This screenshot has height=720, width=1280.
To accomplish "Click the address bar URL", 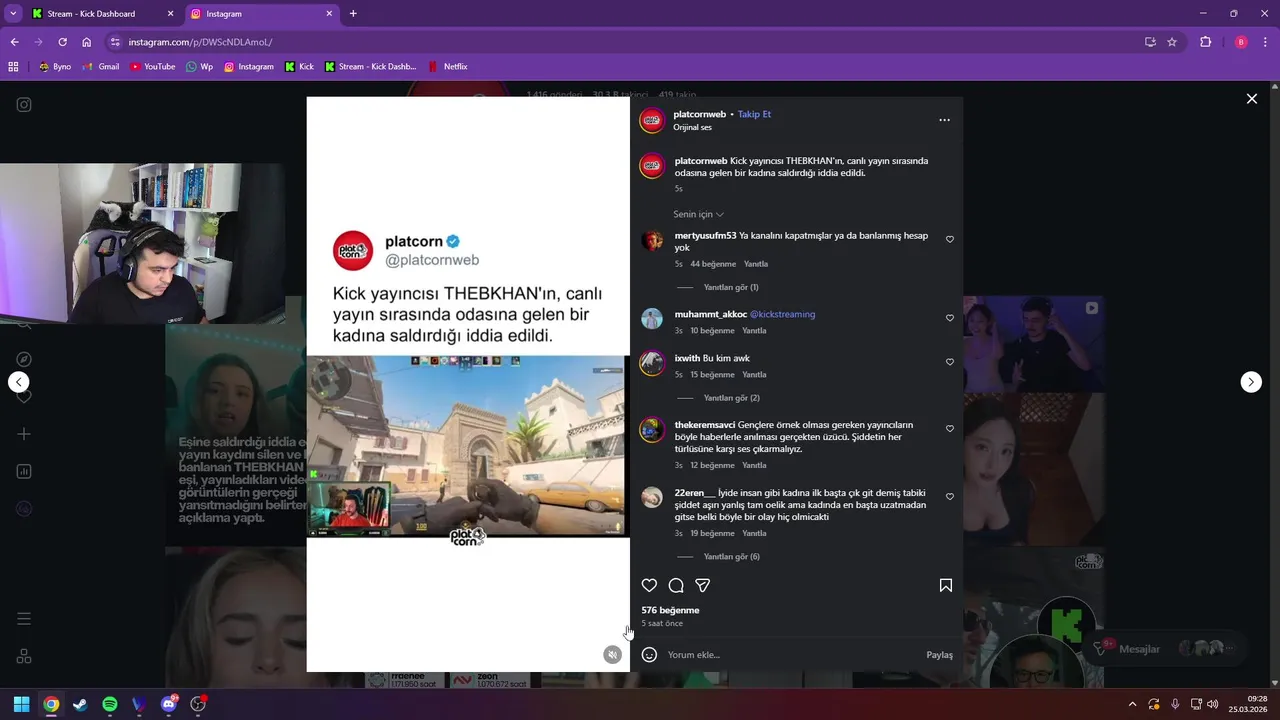I will (x=200, y=42).
